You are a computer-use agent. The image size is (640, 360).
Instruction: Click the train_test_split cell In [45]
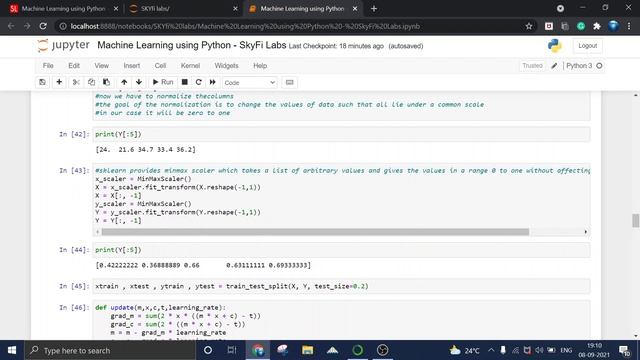[341, 286]
